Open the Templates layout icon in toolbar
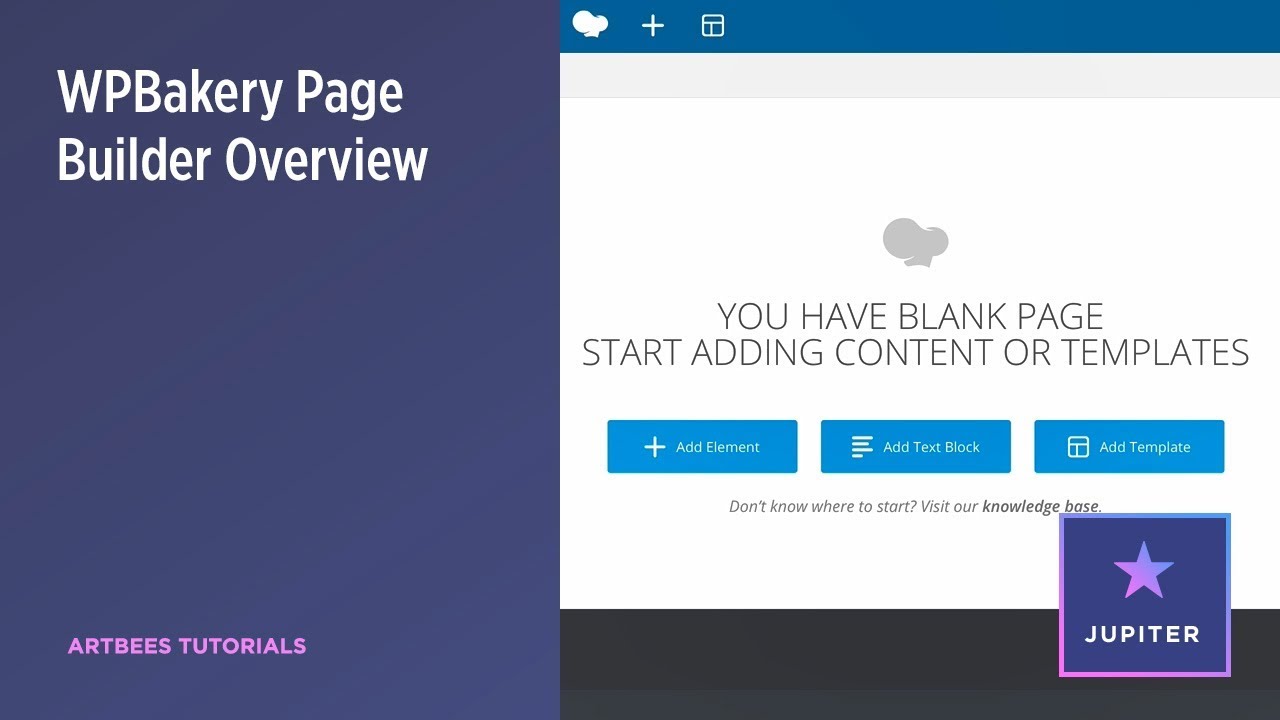The height and width of the screenshot is (720, 1280). pos(713,26)
